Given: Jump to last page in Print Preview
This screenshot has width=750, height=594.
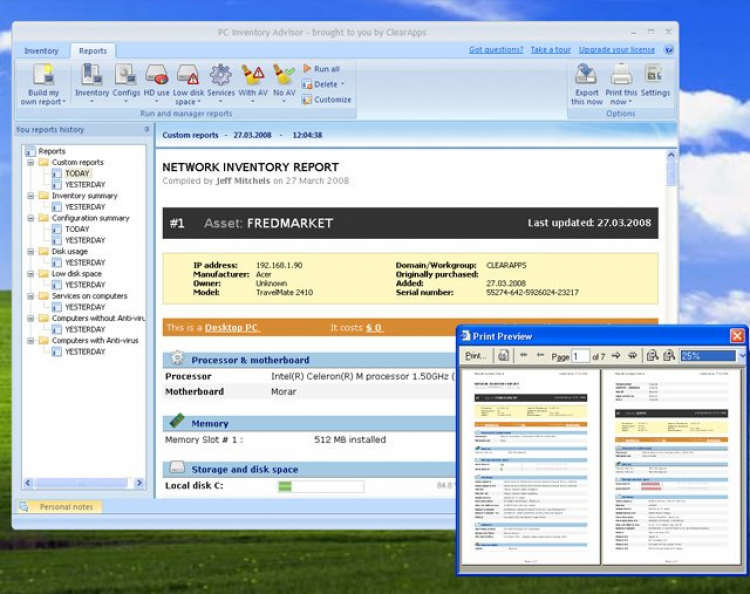Looking at the screenshot, I should click(633, 356).
